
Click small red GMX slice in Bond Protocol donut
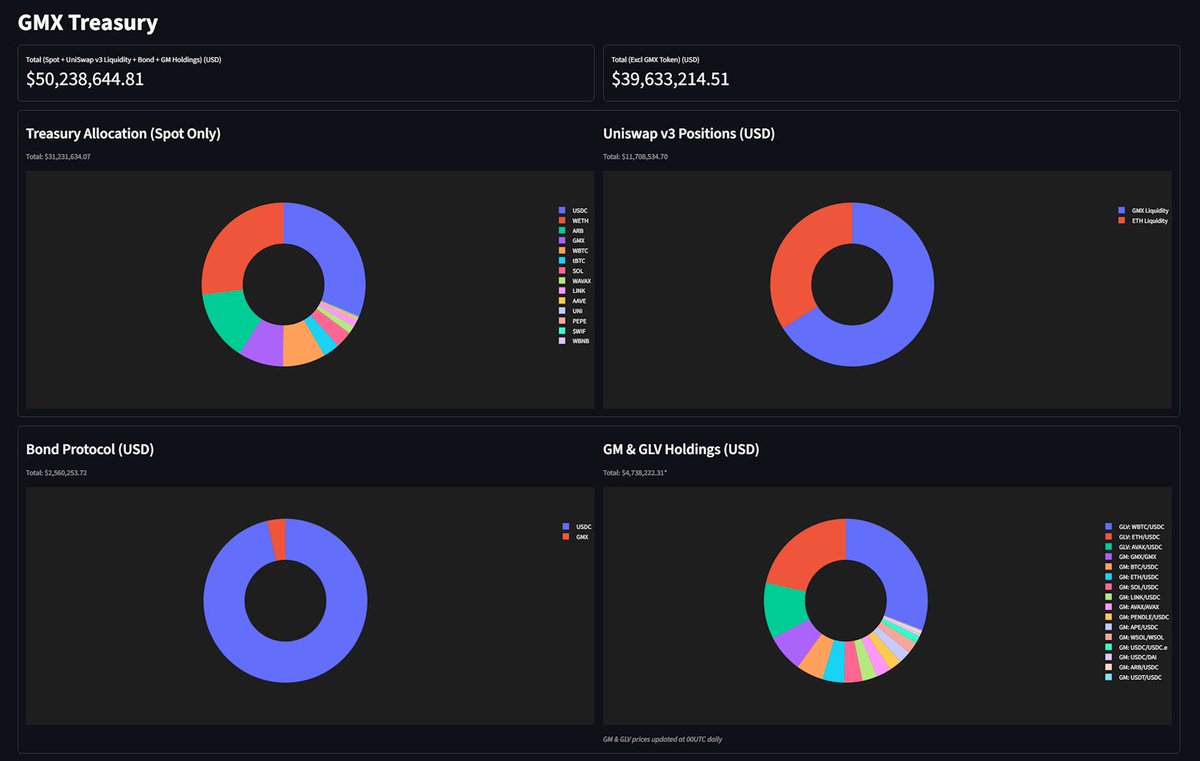[x=277, y=538]
